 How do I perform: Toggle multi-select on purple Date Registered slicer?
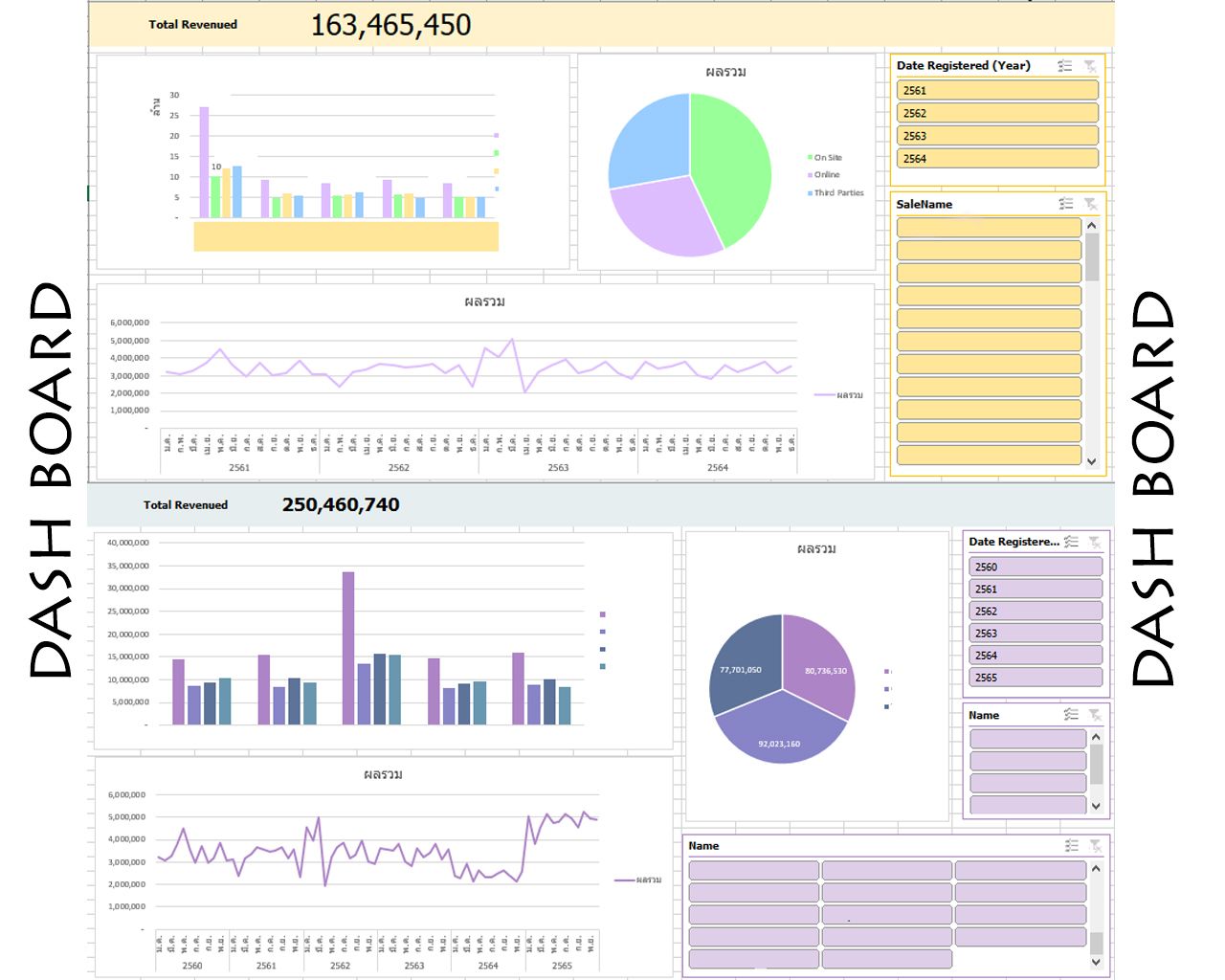pos(1071,542)
